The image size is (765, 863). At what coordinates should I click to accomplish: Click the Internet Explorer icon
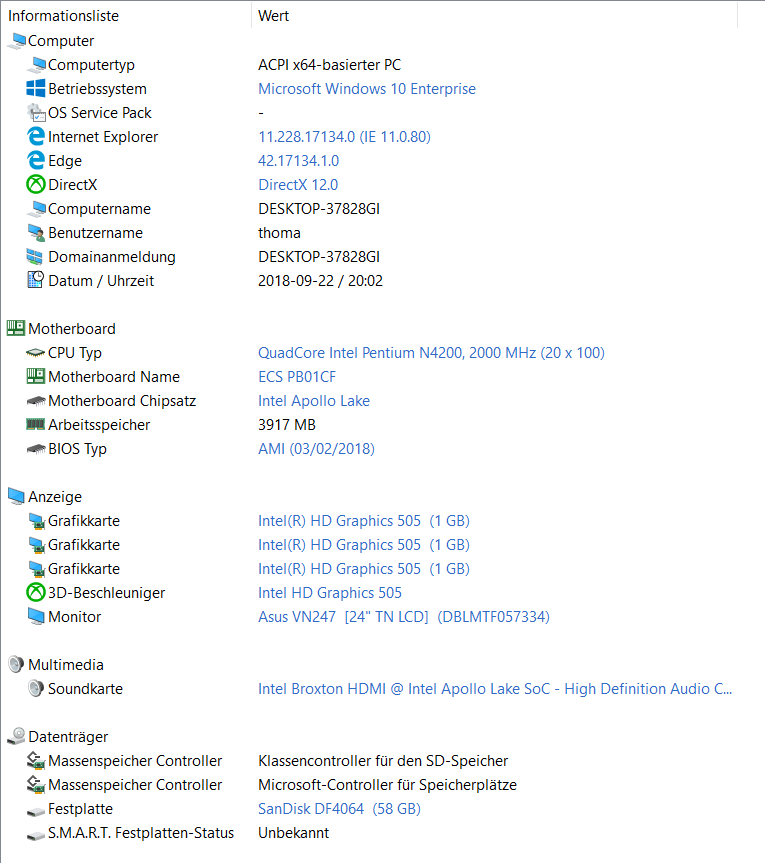pos(36,136)
